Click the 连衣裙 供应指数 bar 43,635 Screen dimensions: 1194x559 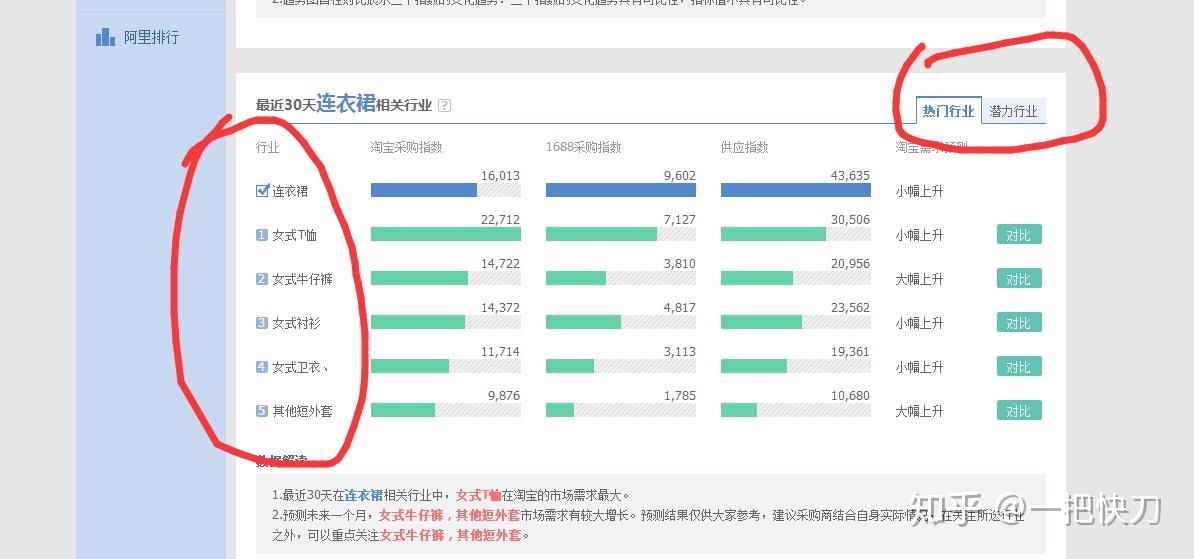coord(795,190)
